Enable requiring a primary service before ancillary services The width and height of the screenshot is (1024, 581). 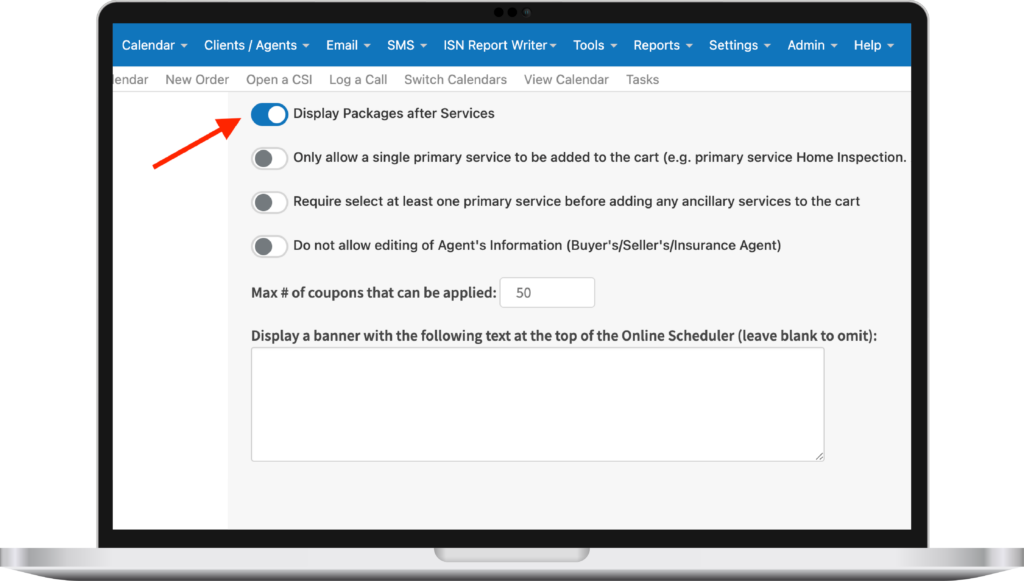coord(269,202)
